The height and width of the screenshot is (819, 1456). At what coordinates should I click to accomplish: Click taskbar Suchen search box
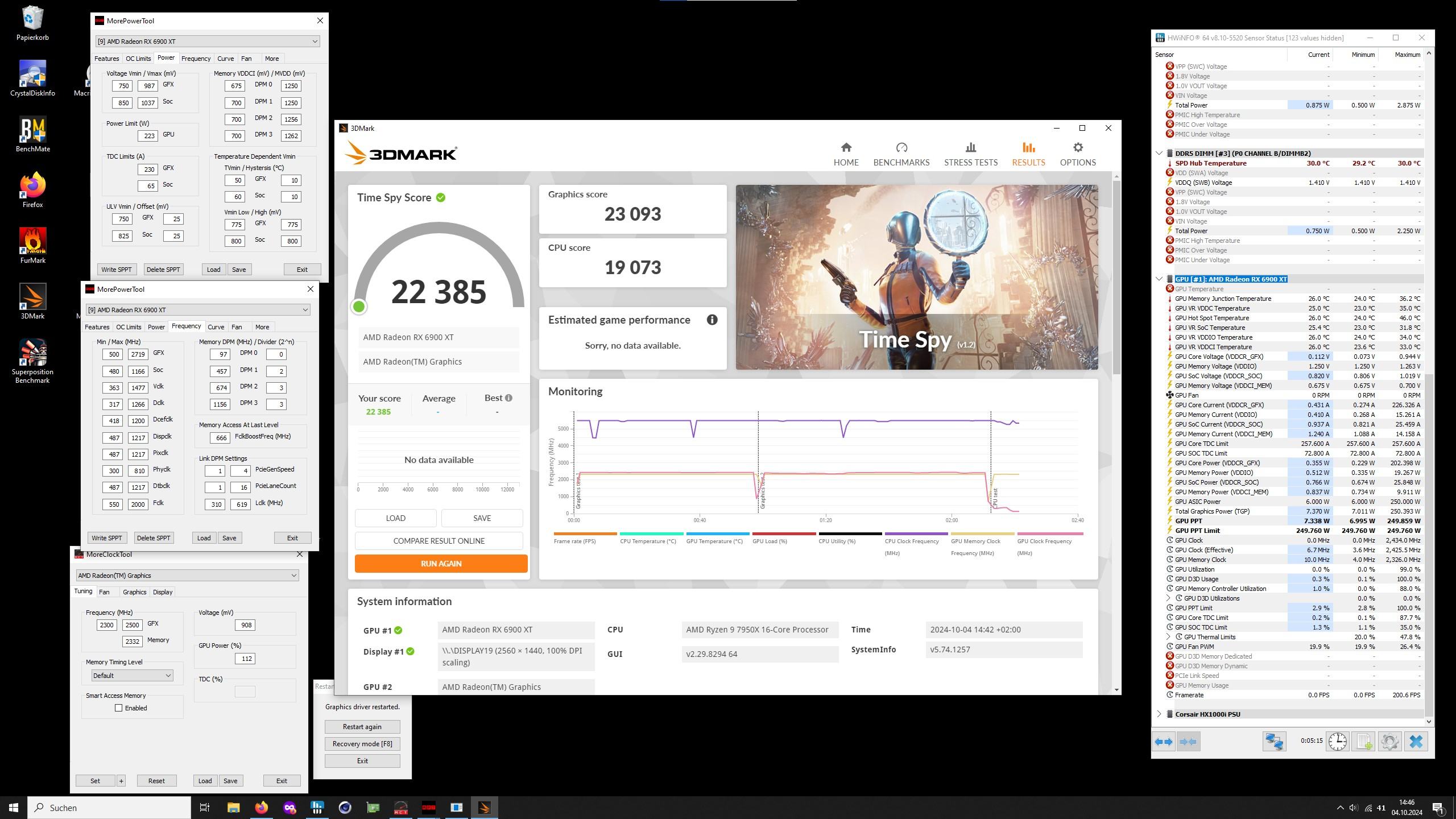109,808
